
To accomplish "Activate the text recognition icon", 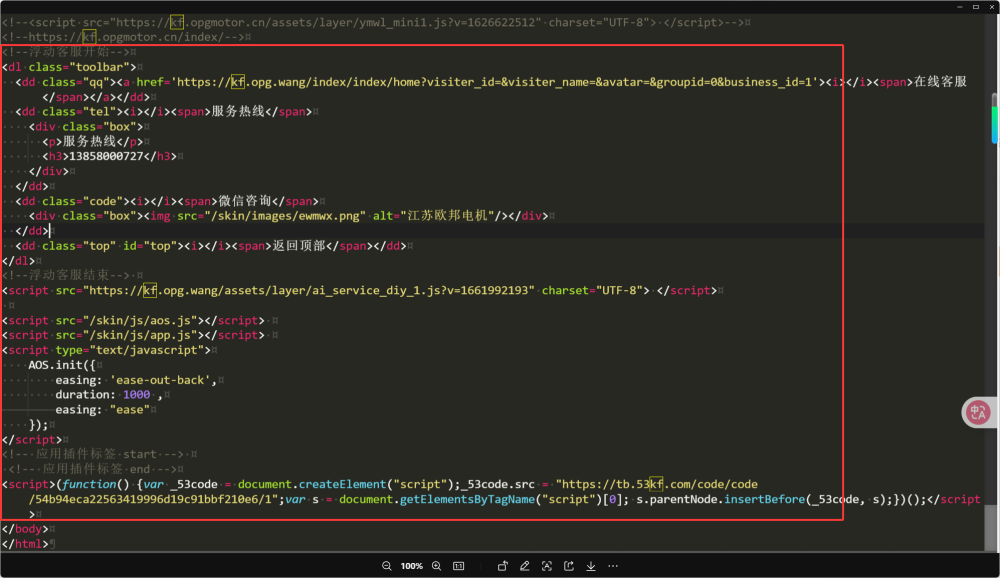I will 547,566.
